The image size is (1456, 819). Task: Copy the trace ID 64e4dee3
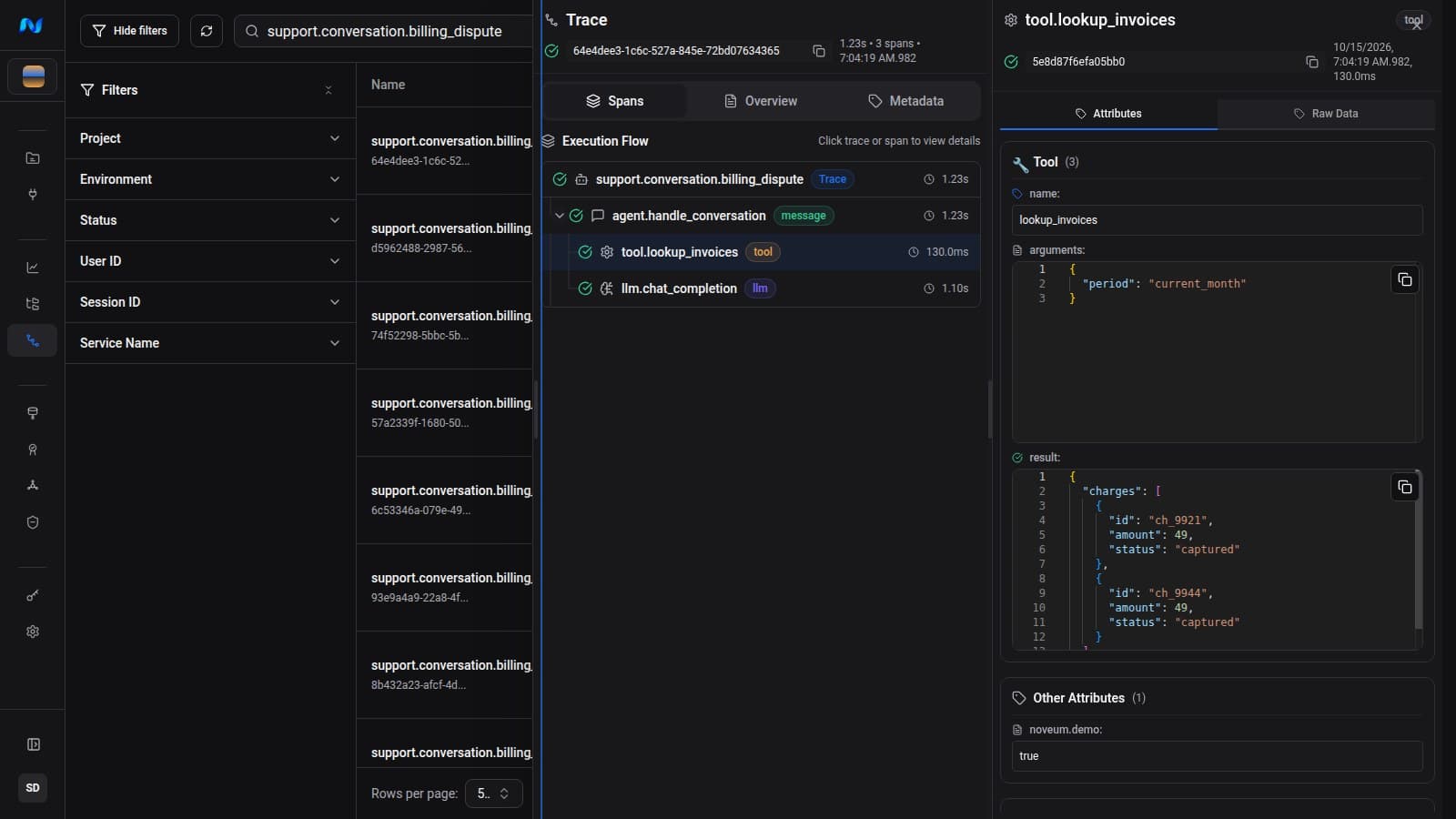[x=819, y=51]
